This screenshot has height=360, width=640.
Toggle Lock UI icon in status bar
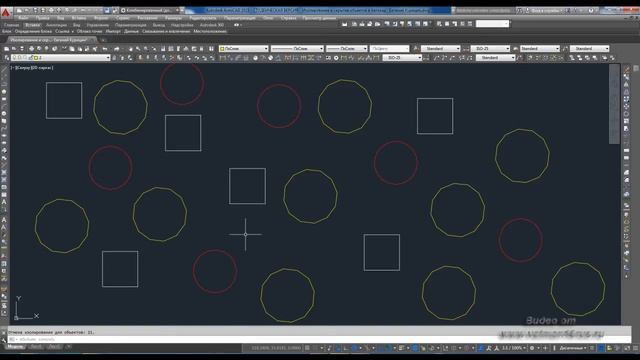coord(601,348)
